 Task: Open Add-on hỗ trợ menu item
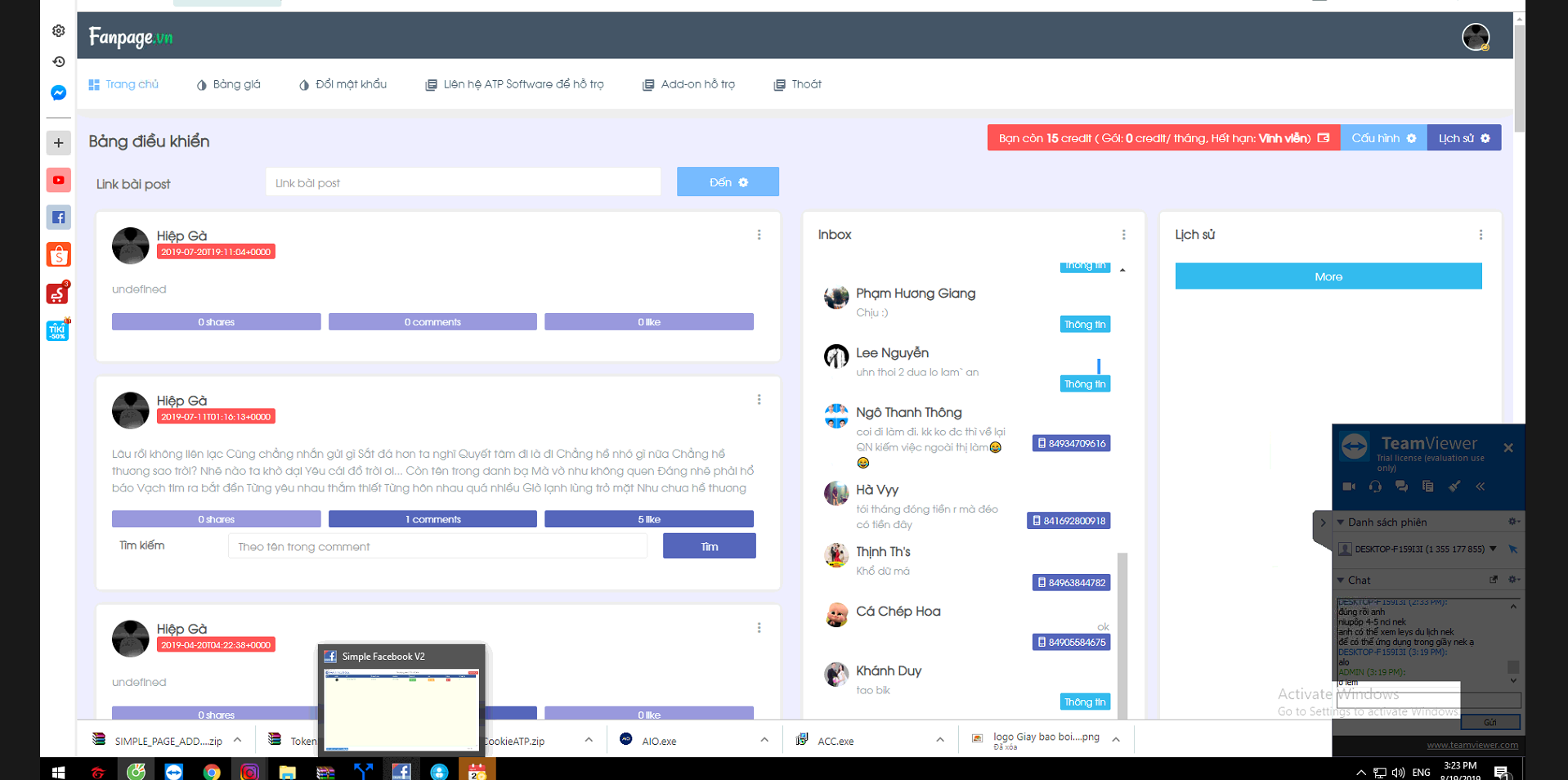[x=689, y=84]
